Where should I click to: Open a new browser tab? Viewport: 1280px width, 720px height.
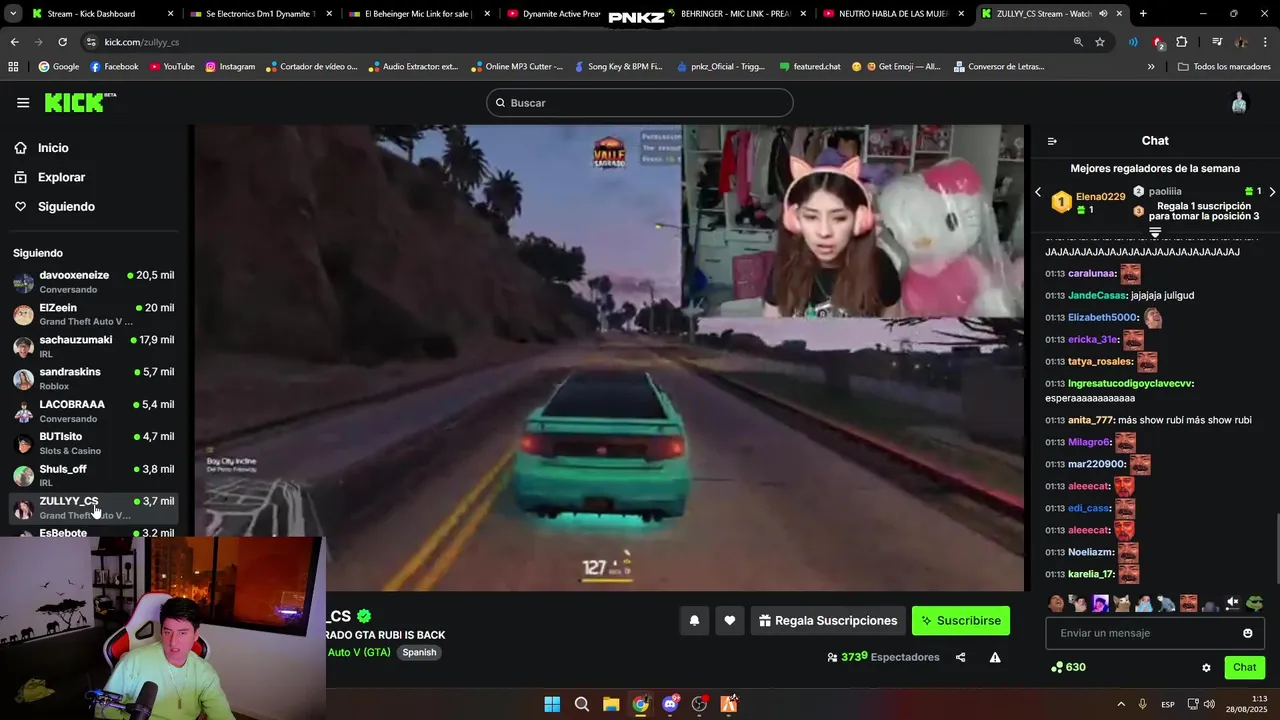(x=1143, y=14)
